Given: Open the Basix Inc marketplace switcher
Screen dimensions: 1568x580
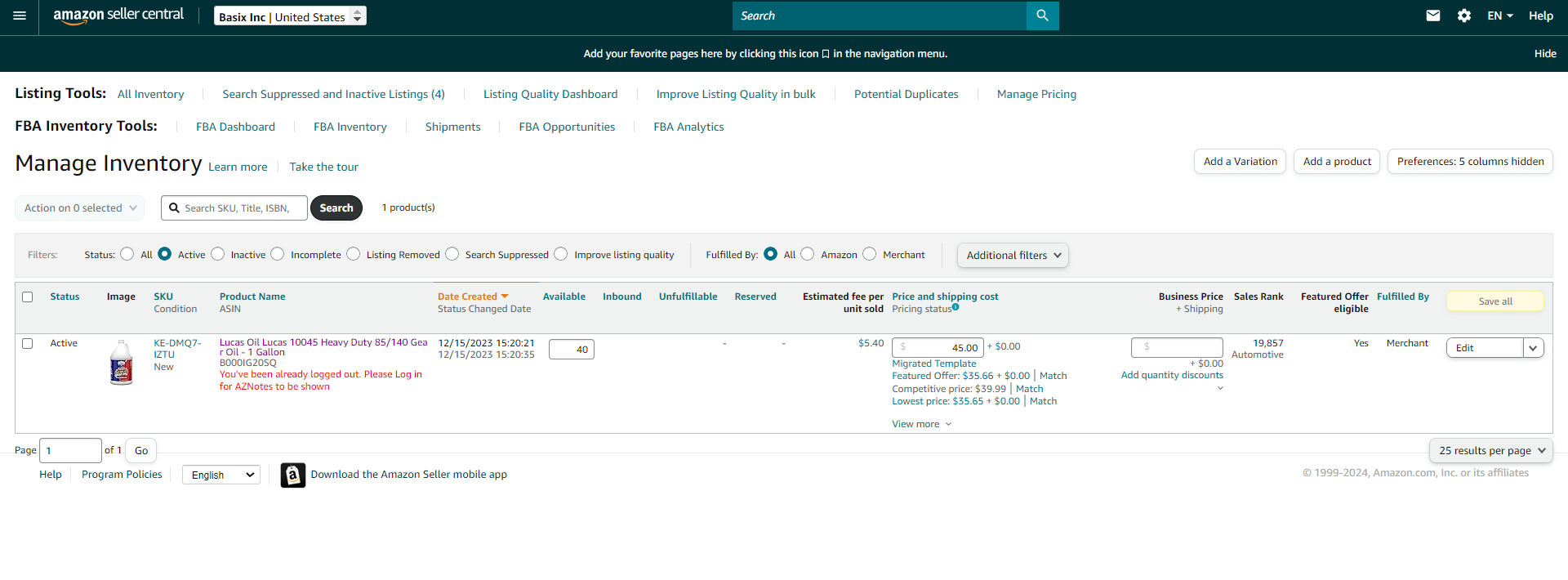Looking at the screenshot, I should (290, 16).
